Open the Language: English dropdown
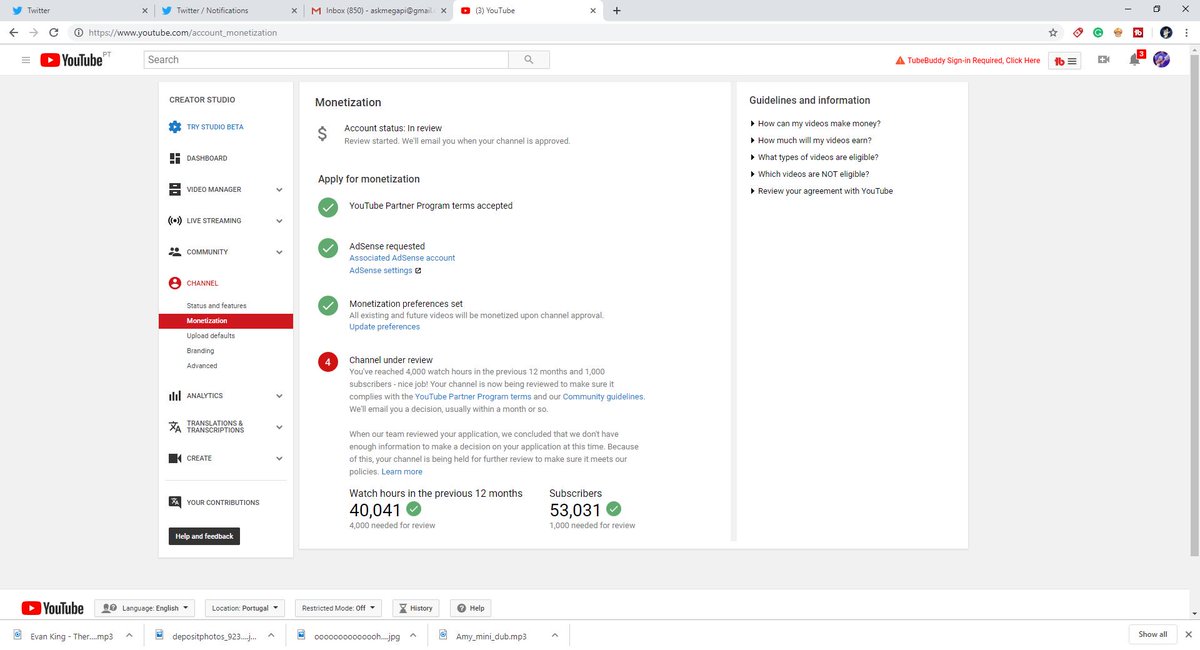 click(144, 608)
